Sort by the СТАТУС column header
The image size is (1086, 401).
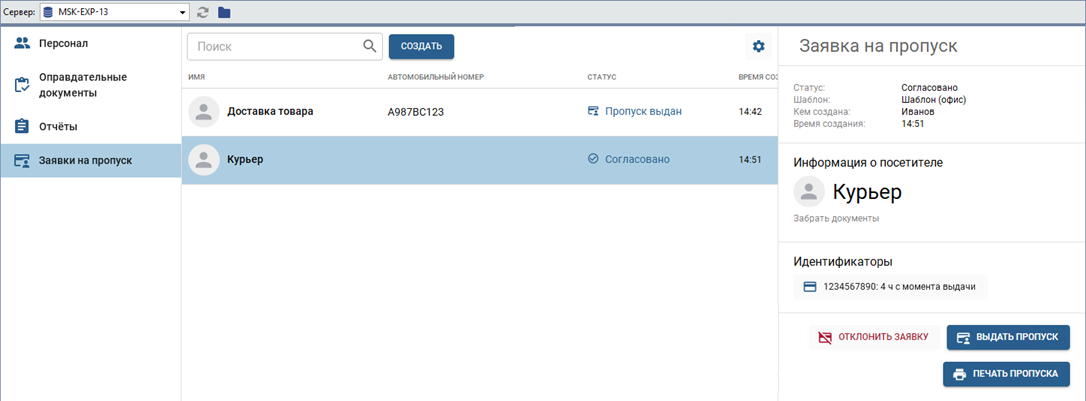[x=602, y=77]
